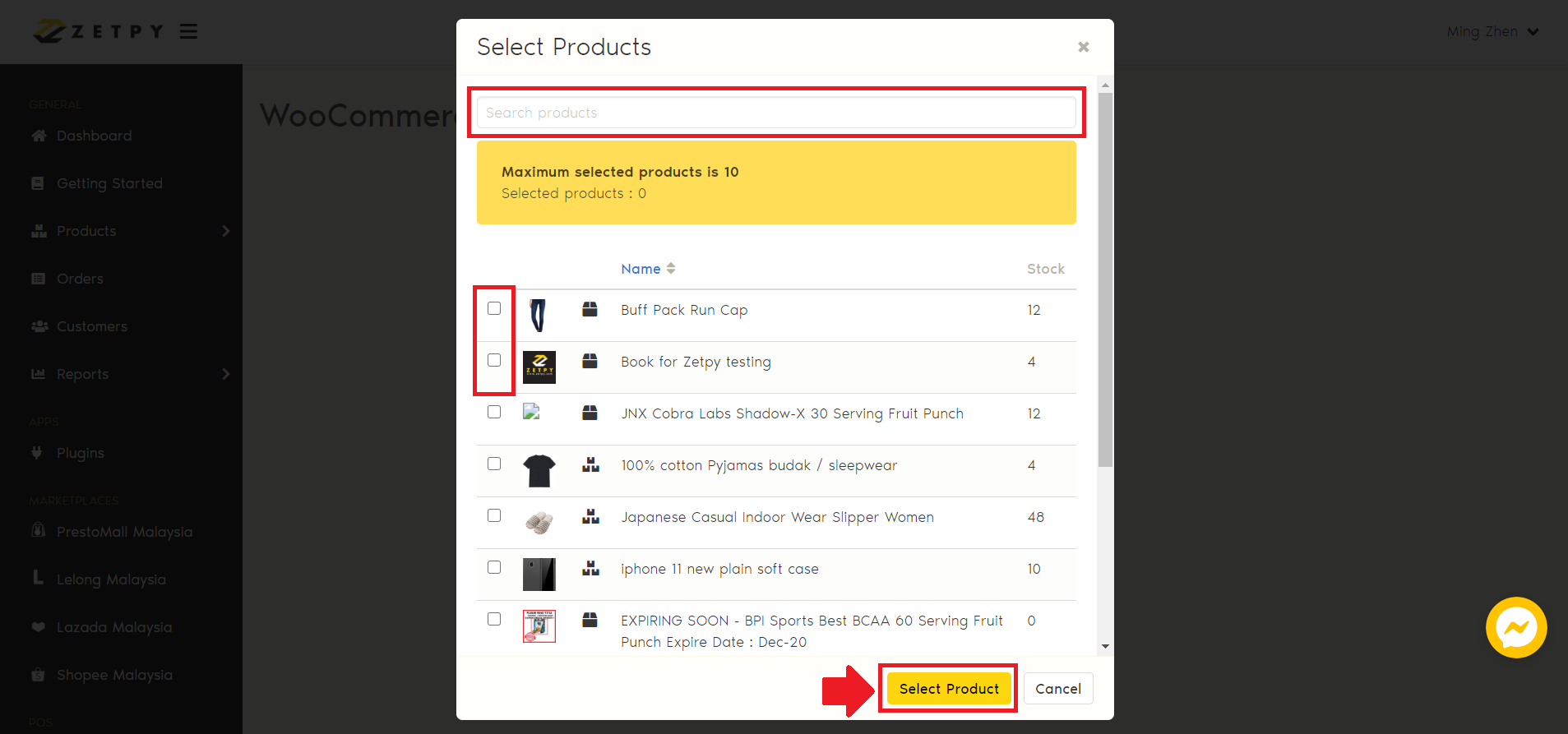
Task: Open the Ming Zhen user dropdown
Action: point(1492,31)
